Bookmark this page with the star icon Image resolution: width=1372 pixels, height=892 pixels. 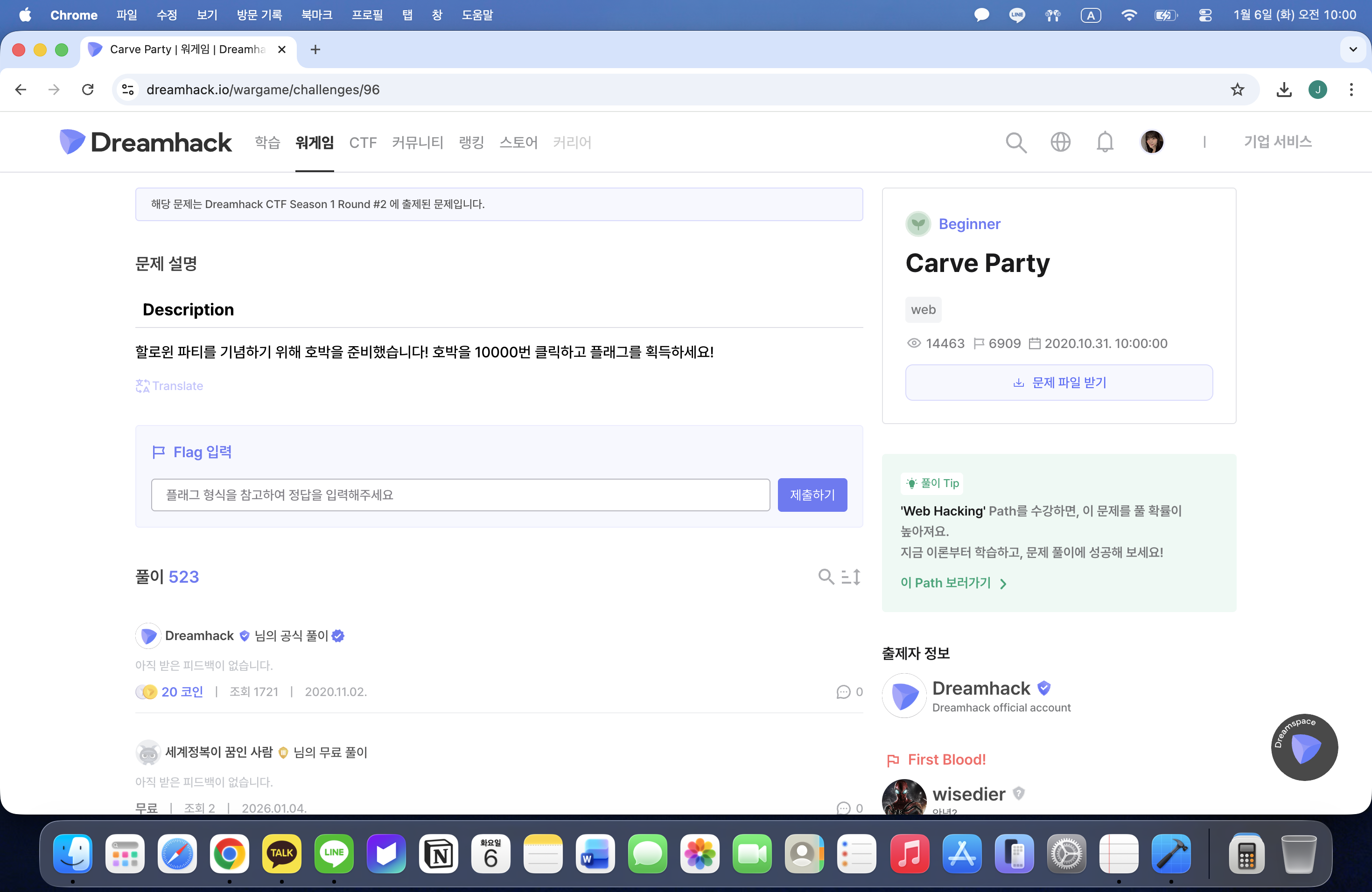(x=1237, y=89)
